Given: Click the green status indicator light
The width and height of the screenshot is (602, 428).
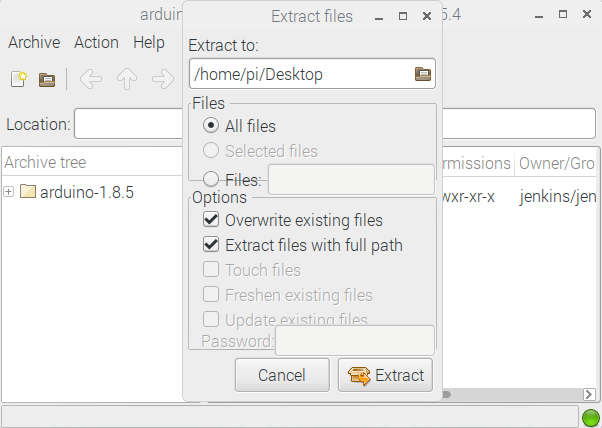Looking at the screenshot, I should (x=591, y=418).
